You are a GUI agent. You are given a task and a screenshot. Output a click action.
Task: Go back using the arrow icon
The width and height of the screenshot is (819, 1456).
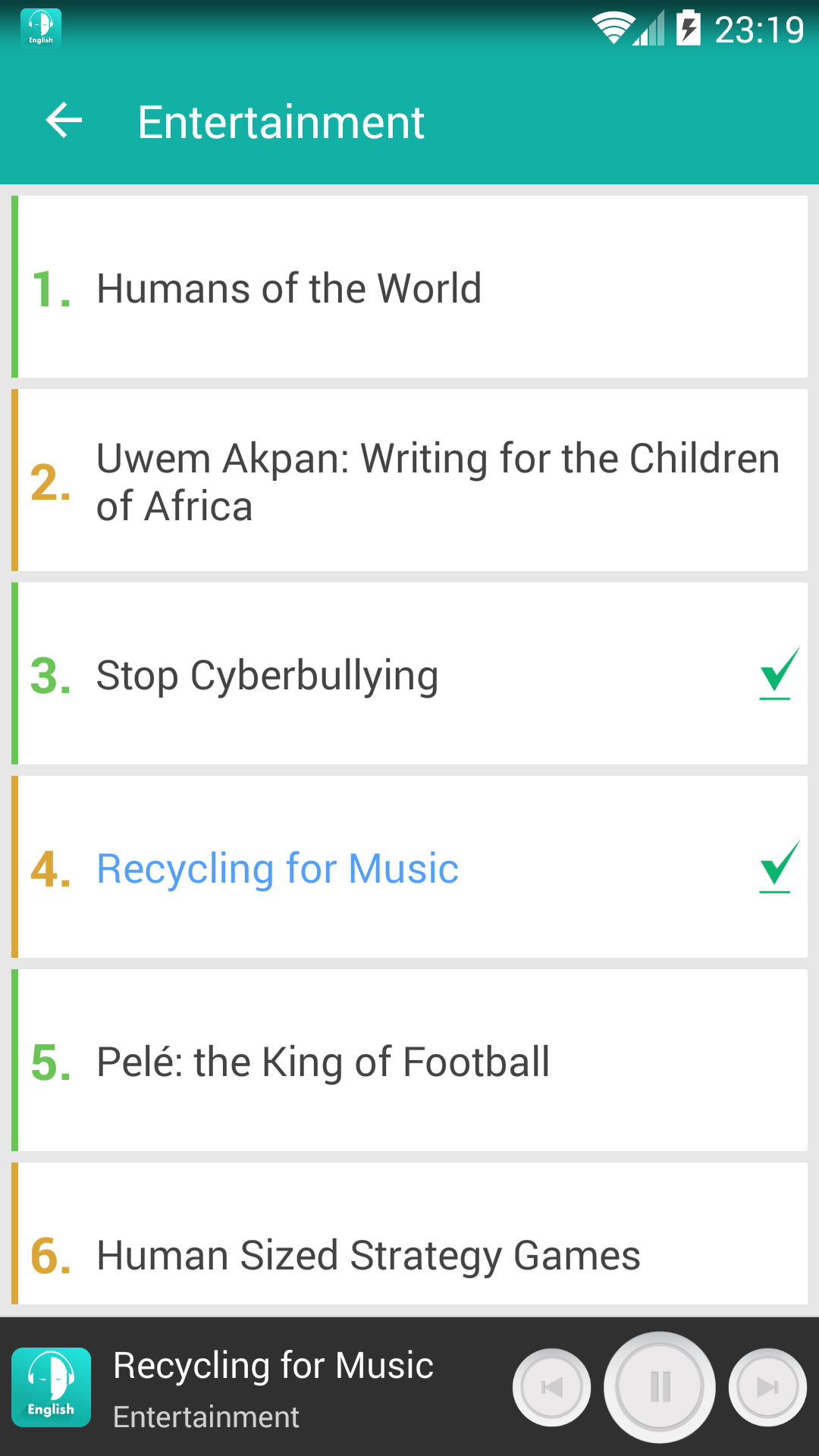pos(64,121)
